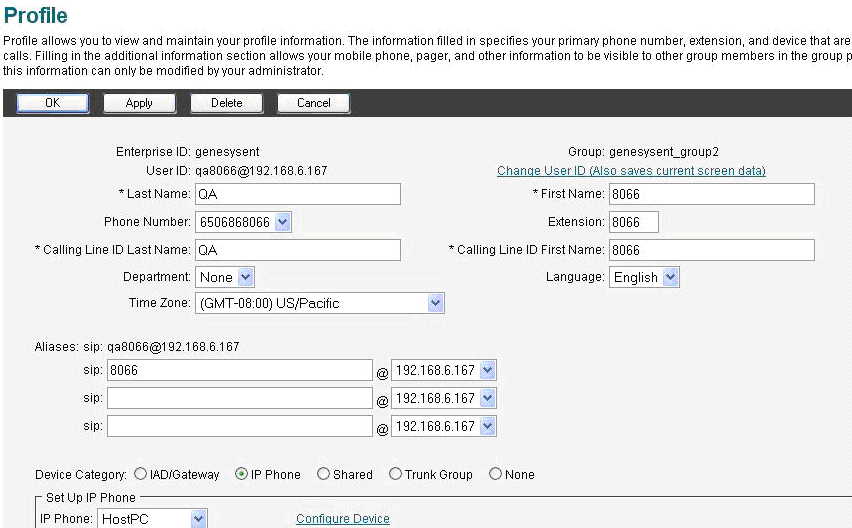852x528 pixels.
Task: Click the Calling Line ID First Name field
Action: (x=711, y=250)
